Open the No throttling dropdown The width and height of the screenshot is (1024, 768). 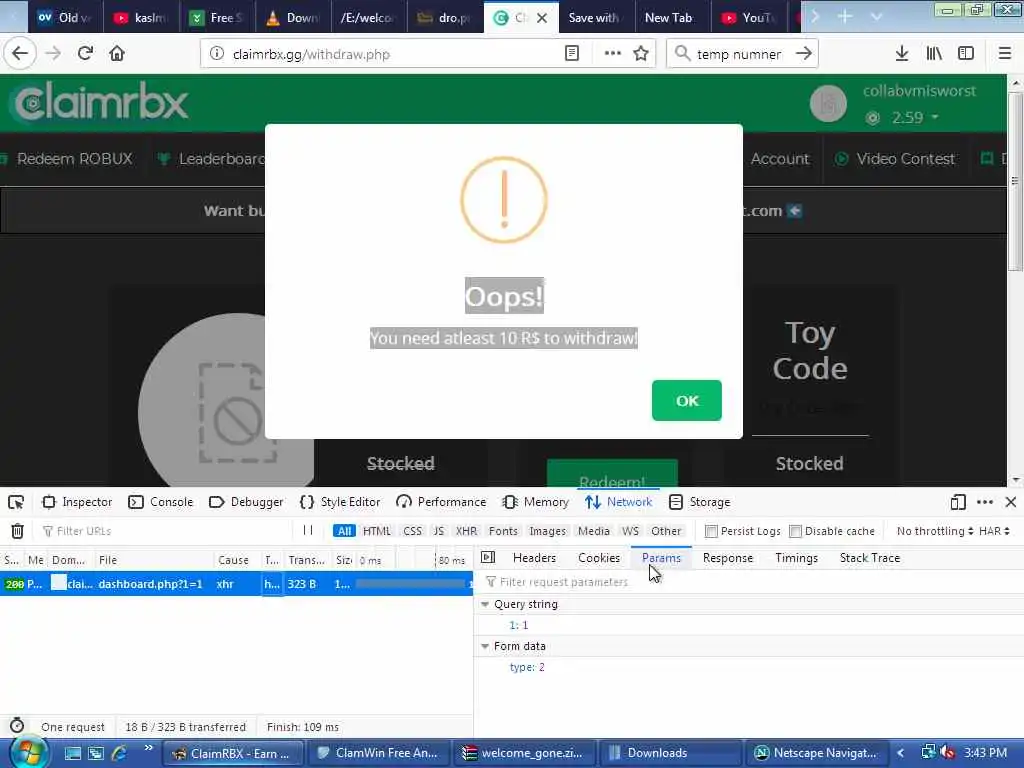[x=935, y=531]
